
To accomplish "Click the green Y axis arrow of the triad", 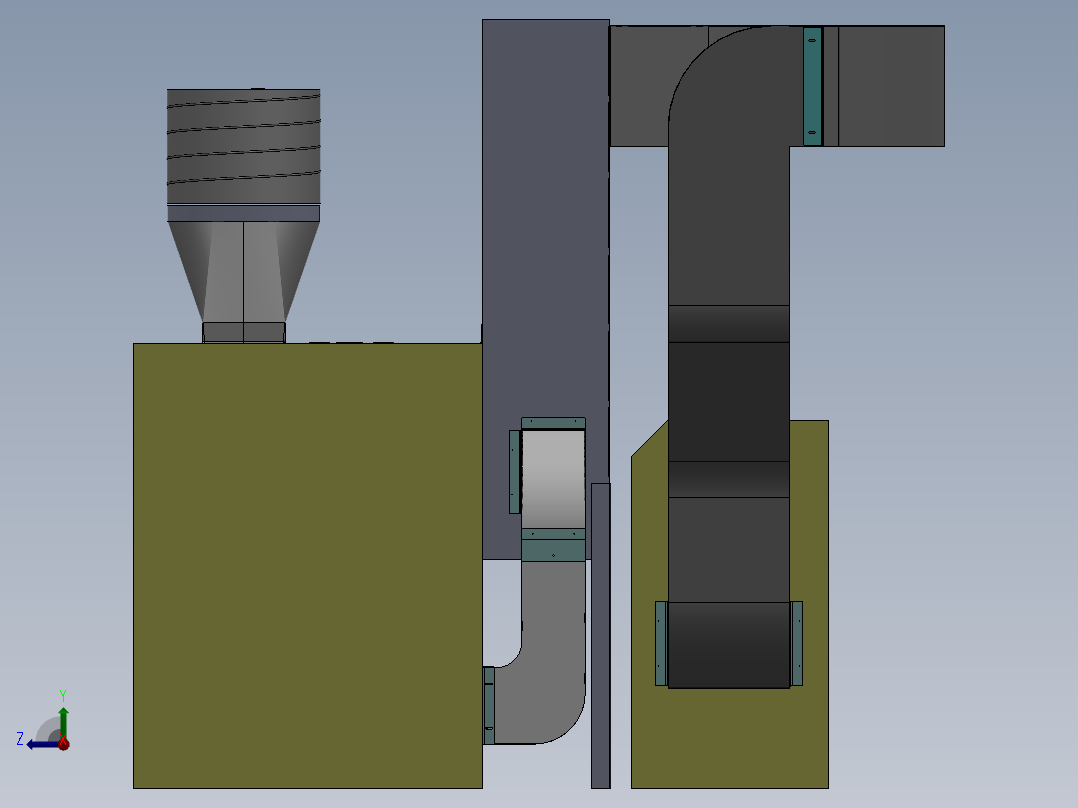I will click(x=63, y=721).
